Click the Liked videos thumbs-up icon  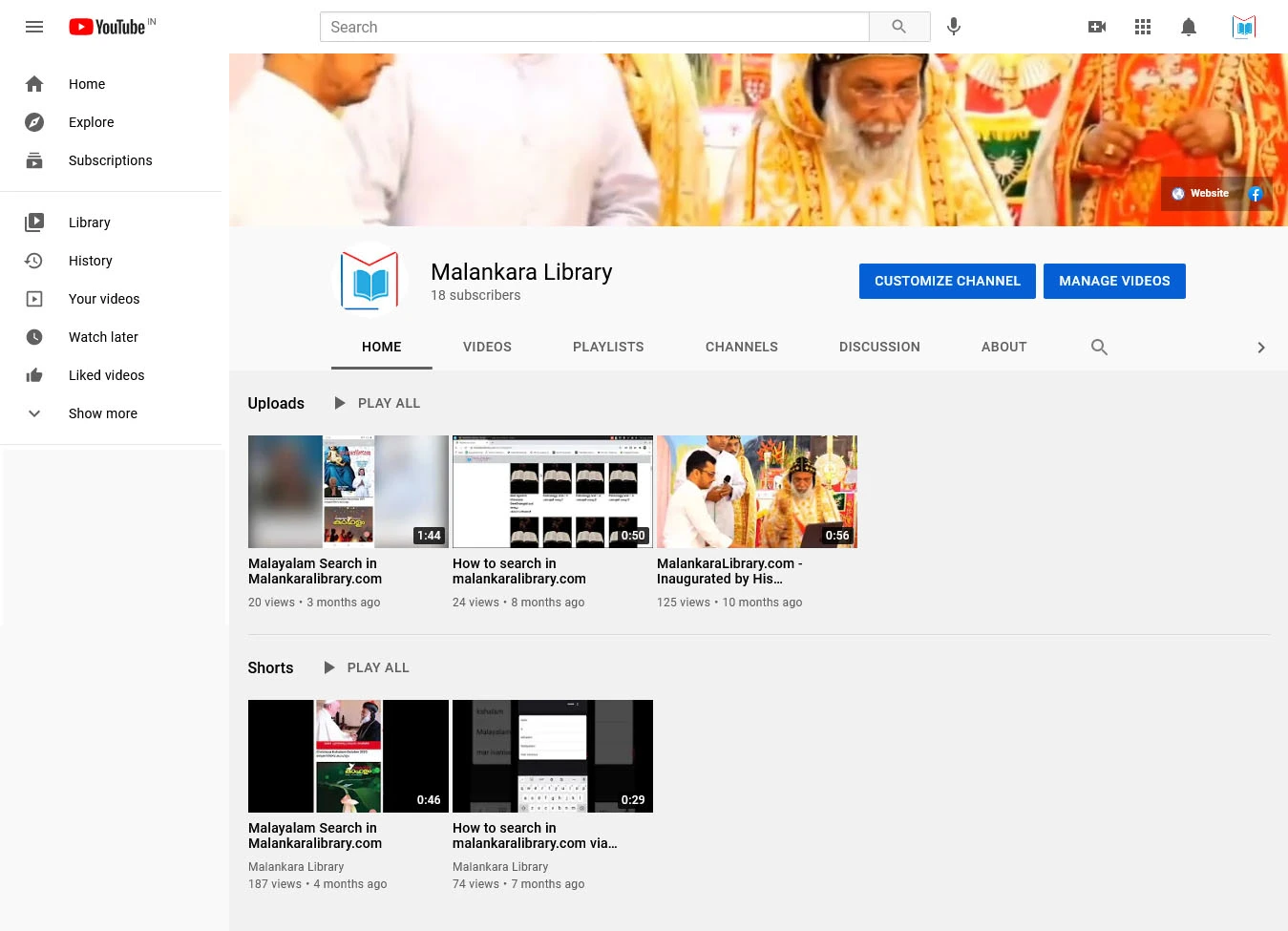point(34,375)
